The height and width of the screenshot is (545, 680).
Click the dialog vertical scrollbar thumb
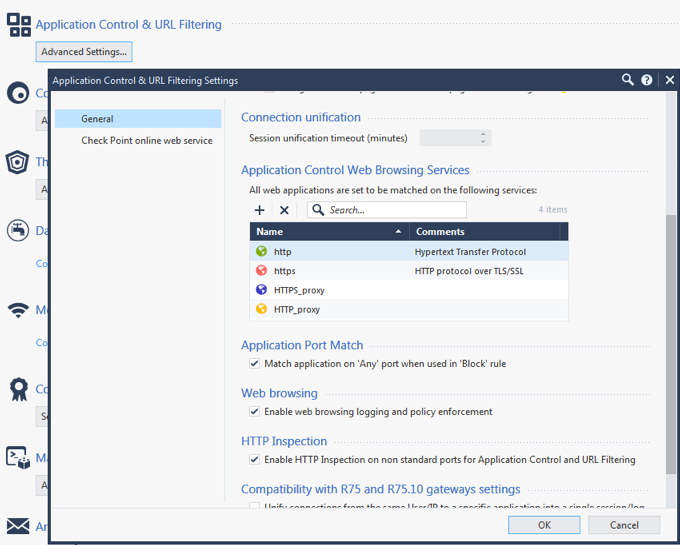click(671, 345)
